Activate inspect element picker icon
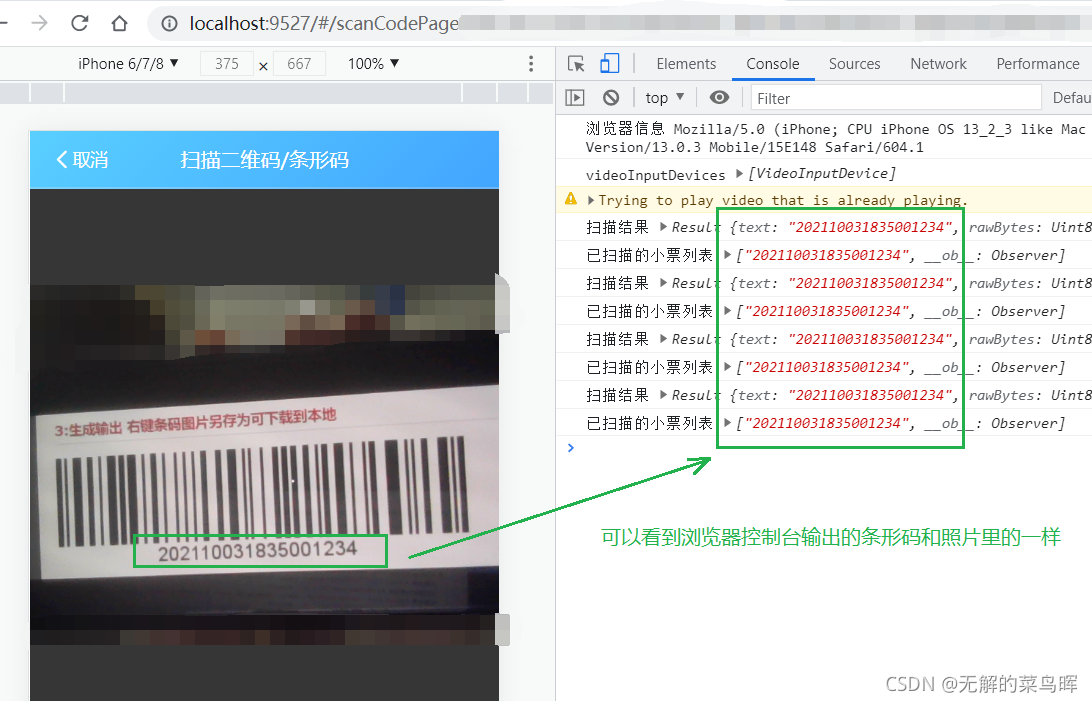This screenshot has height=702, width=1092. point(576,63)
